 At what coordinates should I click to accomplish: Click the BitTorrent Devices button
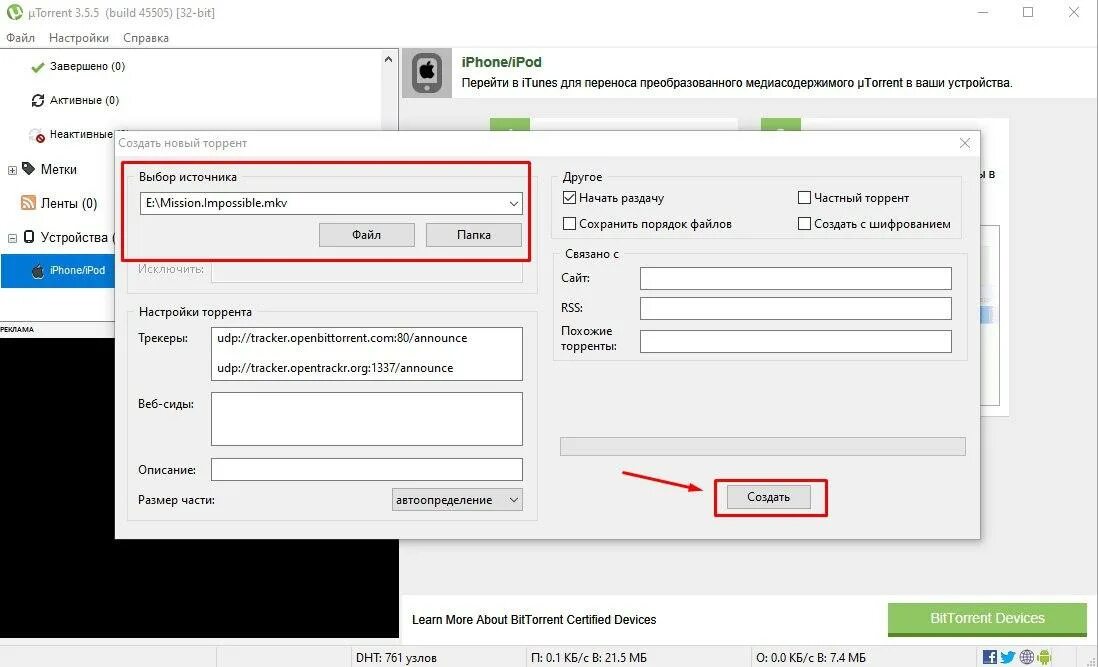click(x=987, y=619)
